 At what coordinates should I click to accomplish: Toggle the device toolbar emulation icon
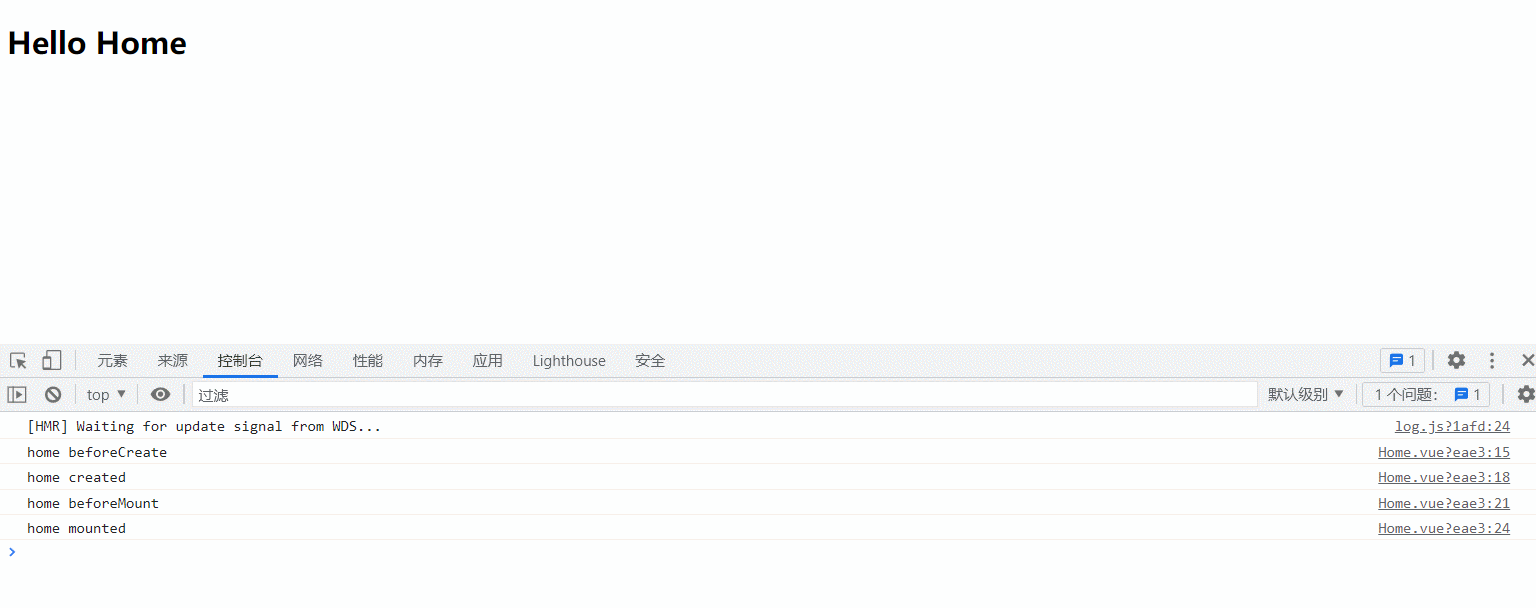pos(51,361)
